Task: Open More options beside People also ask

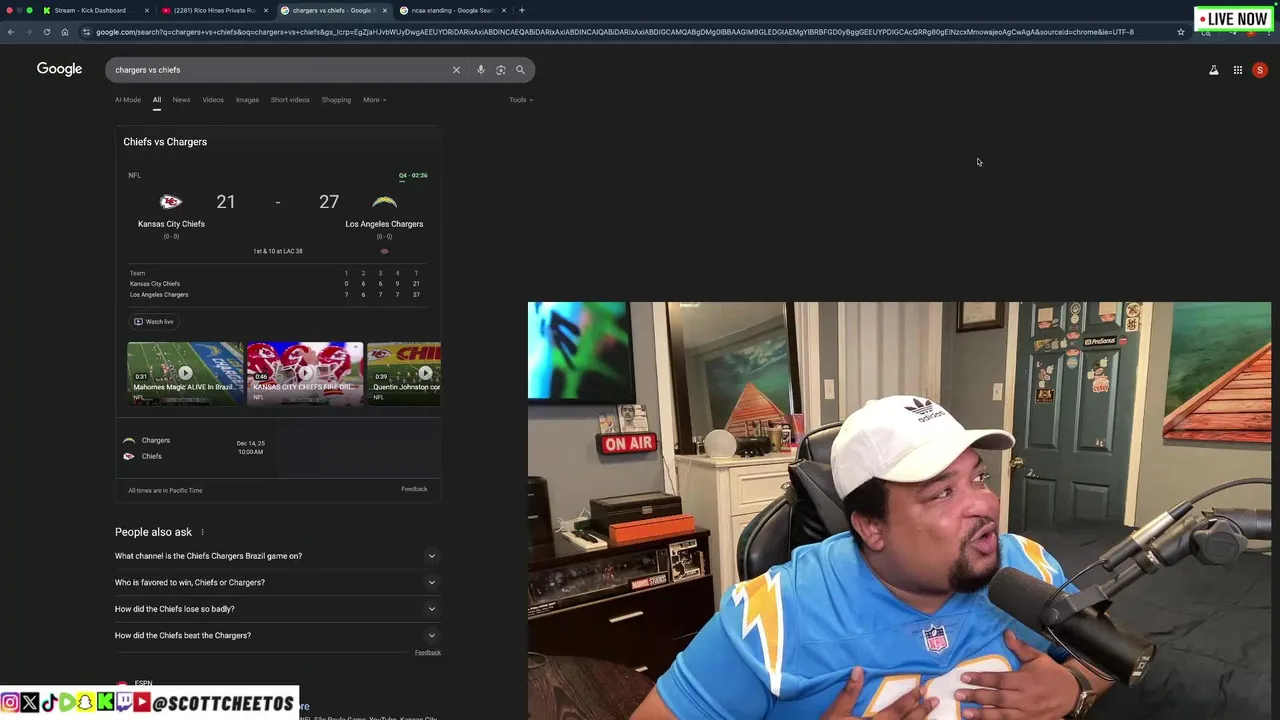Action: pos(202,532)
